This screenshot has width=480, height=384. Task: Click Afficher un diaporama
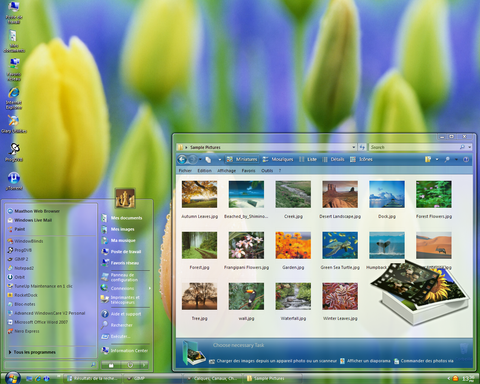click(365, 361)
